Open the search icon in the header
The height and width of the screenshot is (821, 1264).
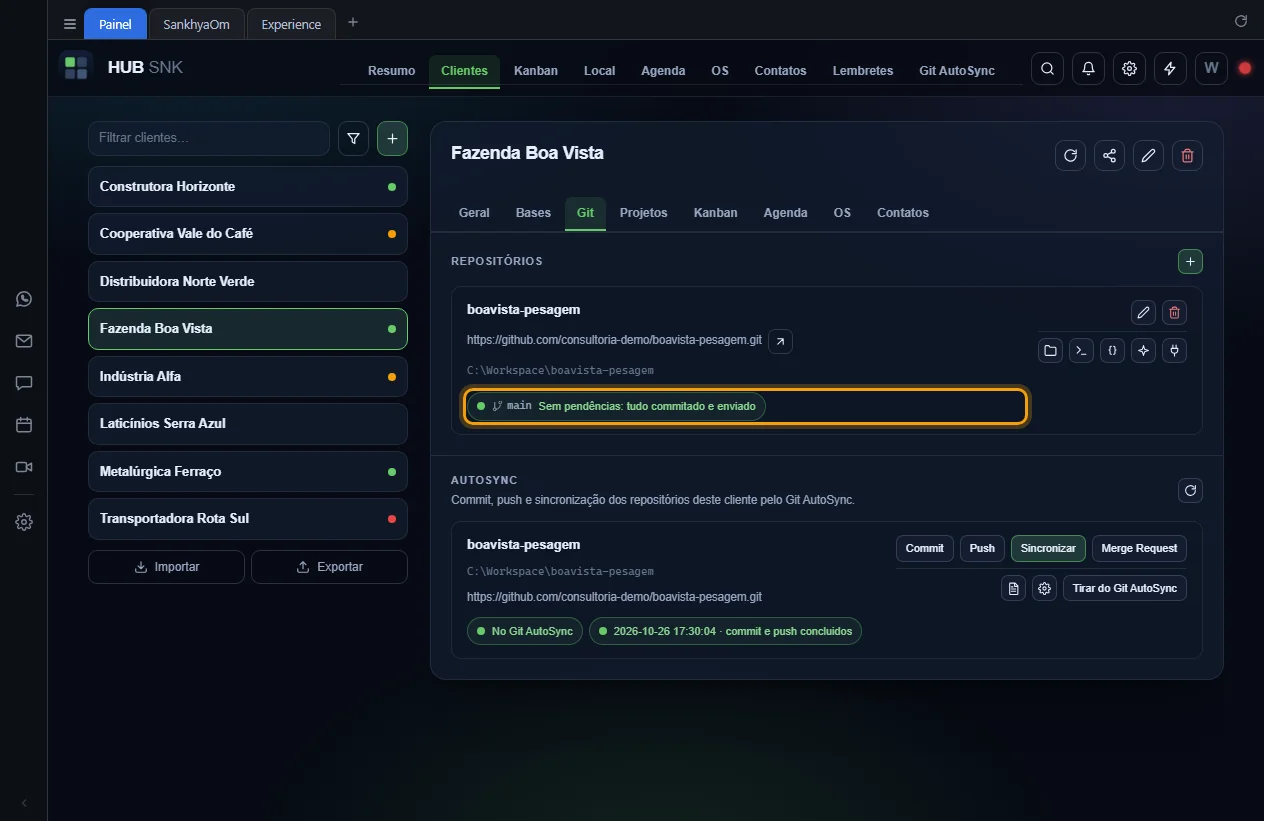[x=1047, y=69]
